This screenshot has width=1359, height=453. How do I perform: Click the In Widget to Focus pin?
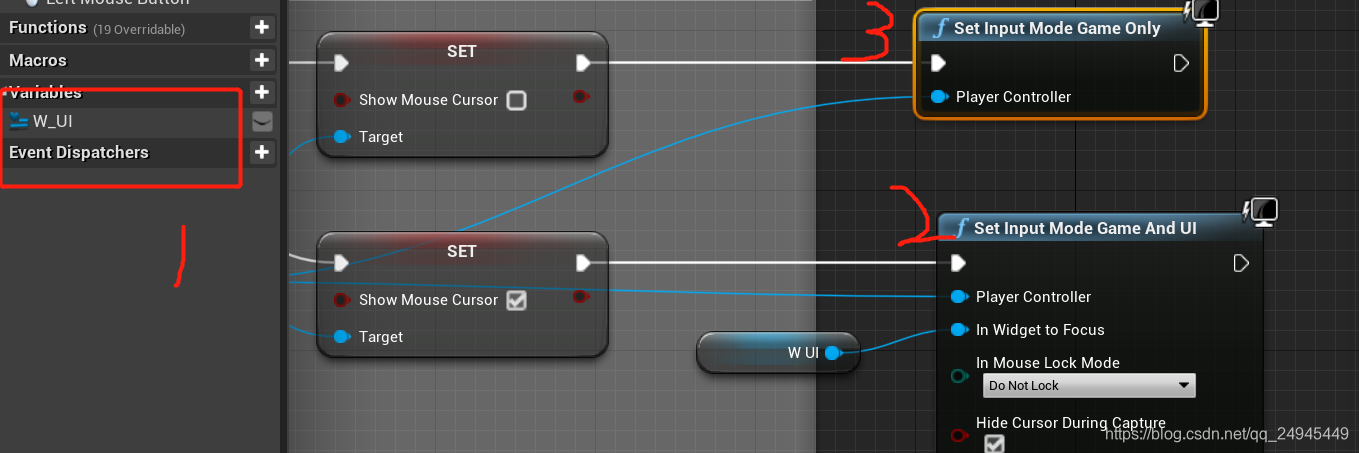point(959,329)
